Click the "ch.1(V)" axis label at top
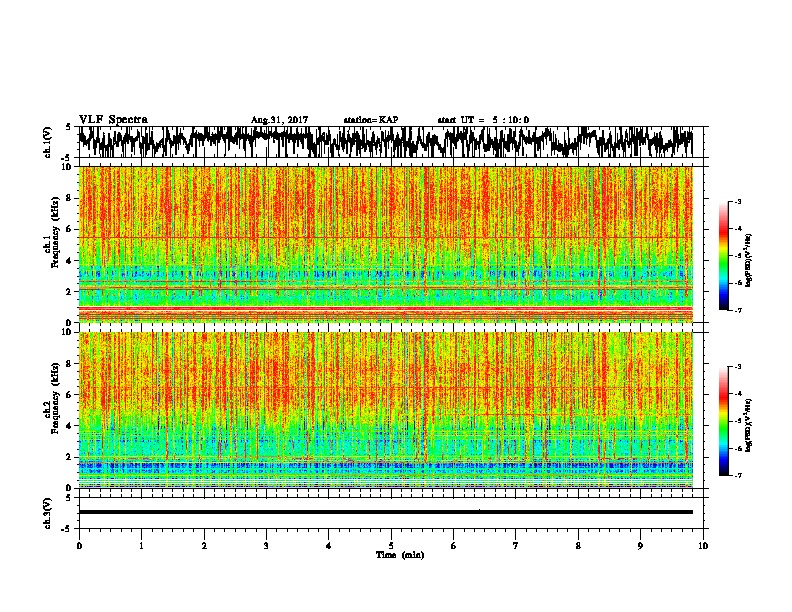 point(48,142)
